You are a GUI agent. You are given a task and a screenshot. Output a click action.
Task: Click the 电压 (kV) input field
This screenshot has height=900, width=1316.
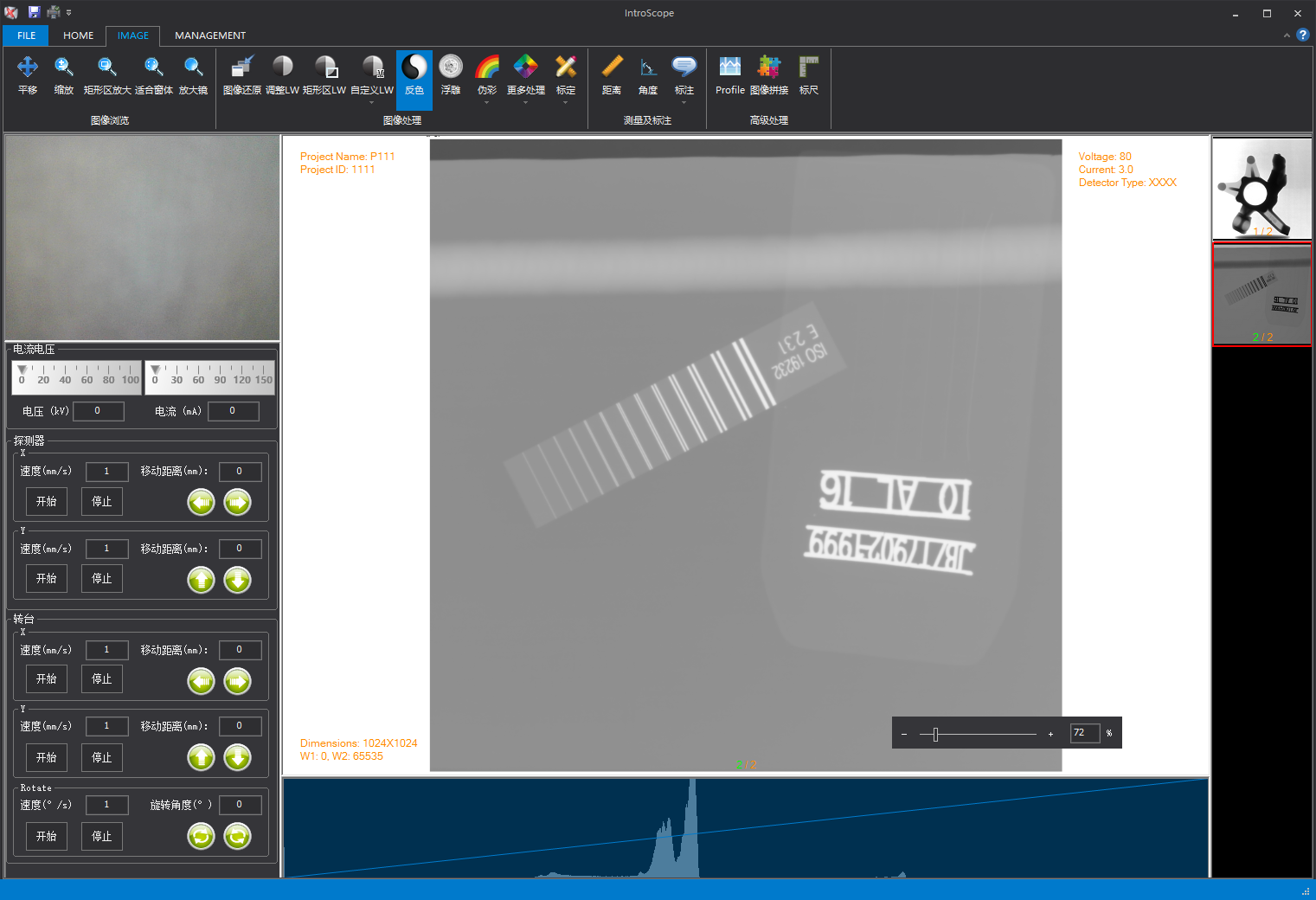99,411
